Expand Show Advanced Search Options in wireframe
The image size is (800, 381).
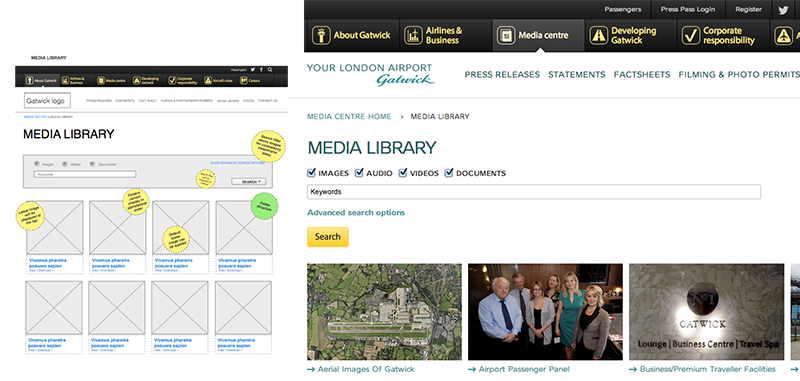[238, 163]
